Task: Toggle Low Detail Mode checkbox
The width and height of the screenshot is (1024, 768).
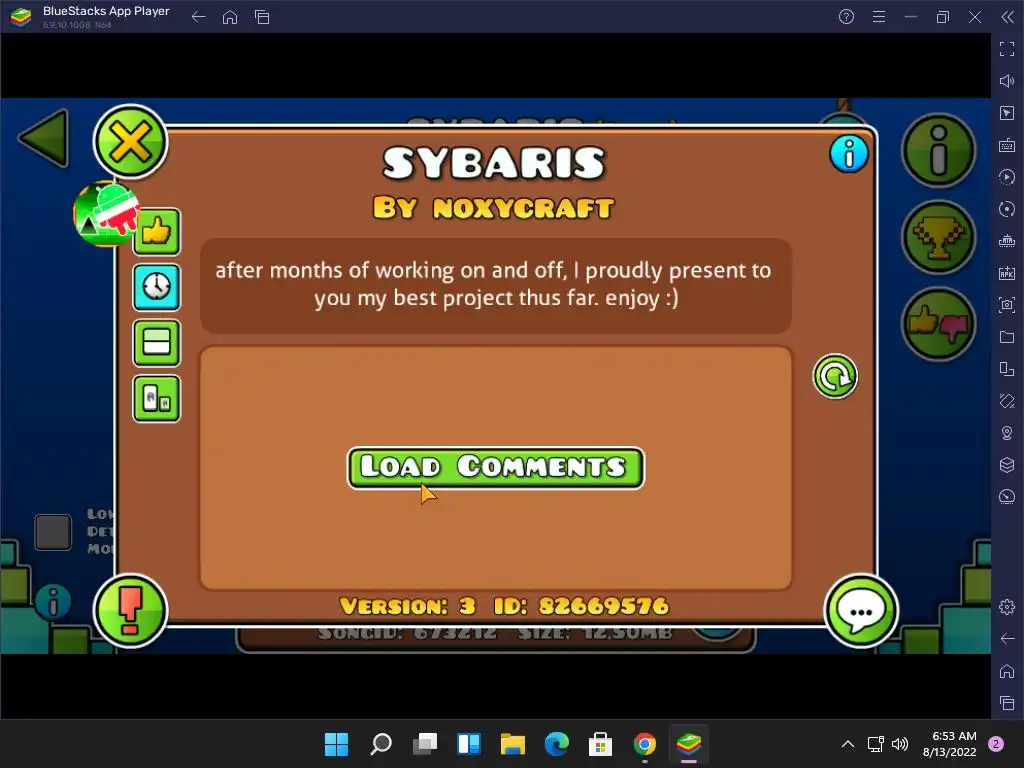Action: point(53,532)
